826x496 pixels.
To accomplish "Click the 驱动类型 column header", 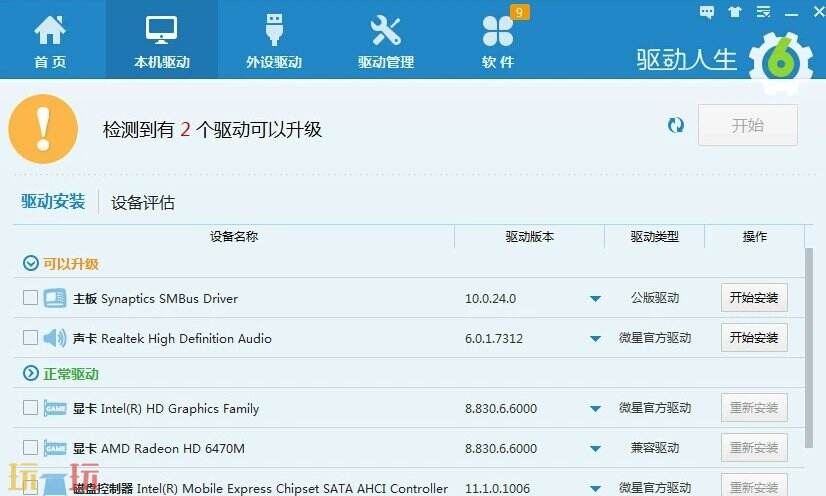I will coord(655,237).
